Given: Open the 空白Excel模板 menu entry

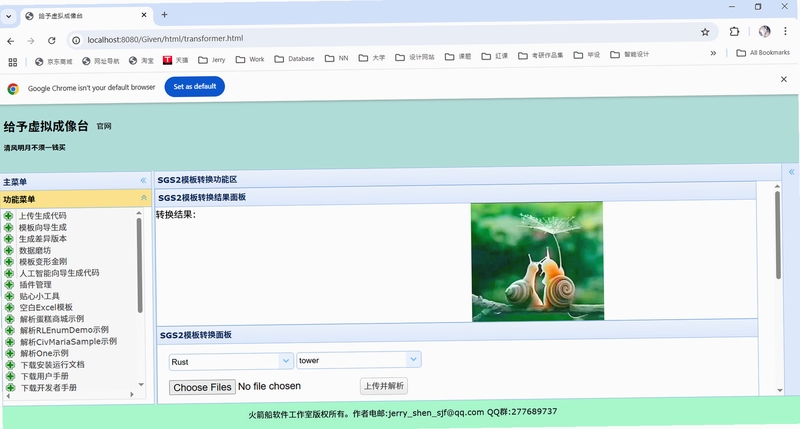Looking at the screenshot, I should coord(46,307).
